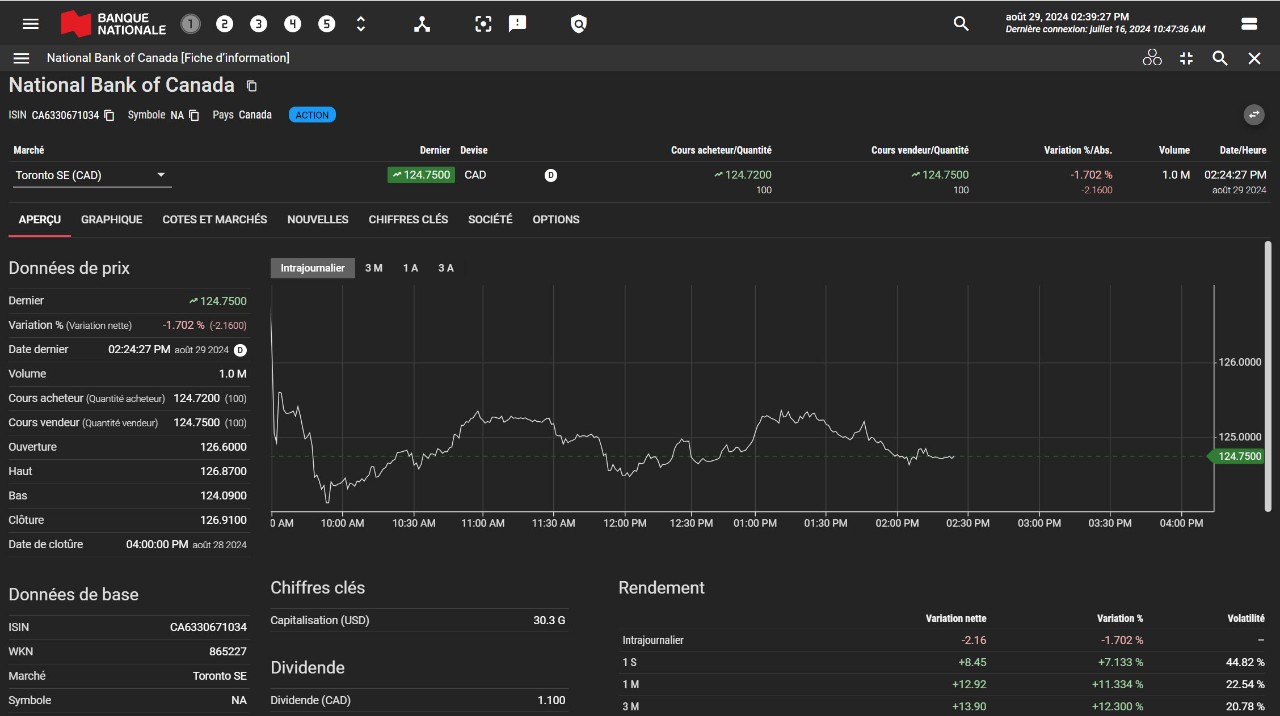Click the Capitalisation value 30.3 G
The image size is (1280, 716).
[x=549, y=620]
